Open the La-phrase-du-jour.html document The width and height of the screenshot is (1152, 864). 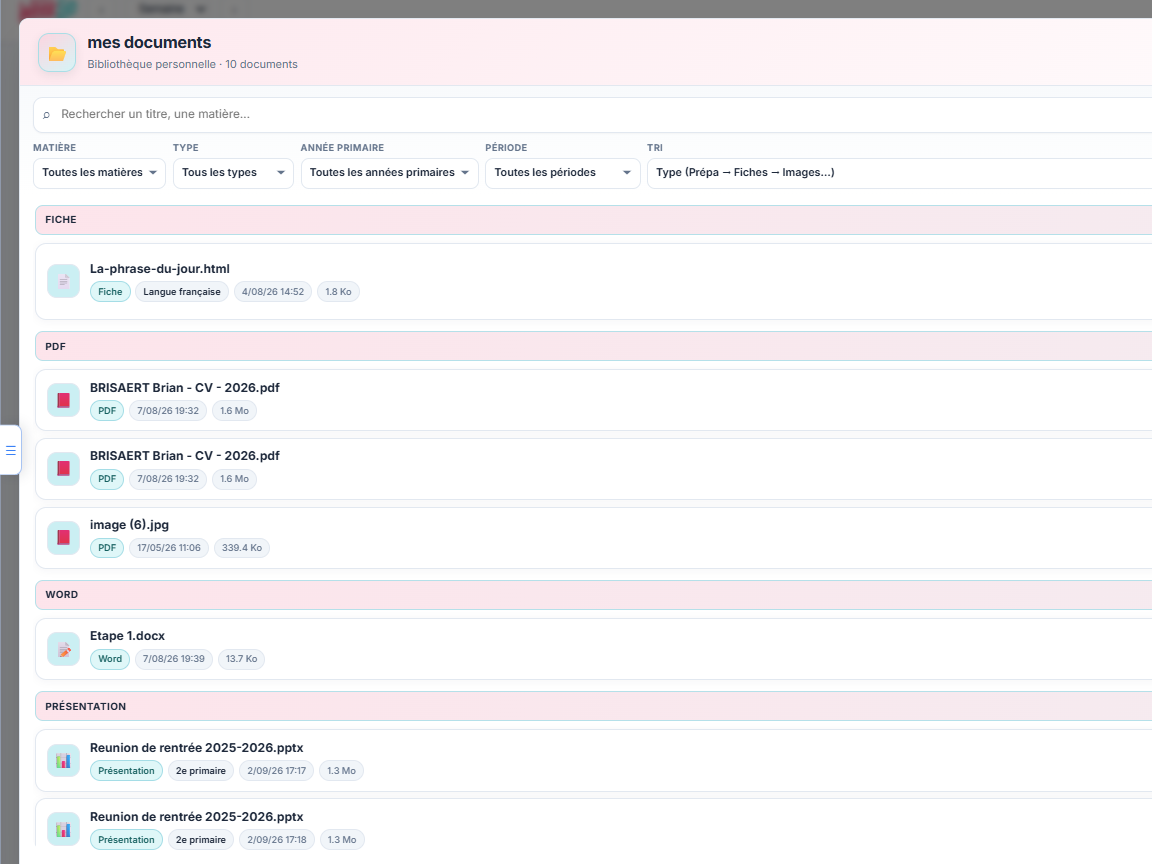pyautogui.click(x=159, y=269)
